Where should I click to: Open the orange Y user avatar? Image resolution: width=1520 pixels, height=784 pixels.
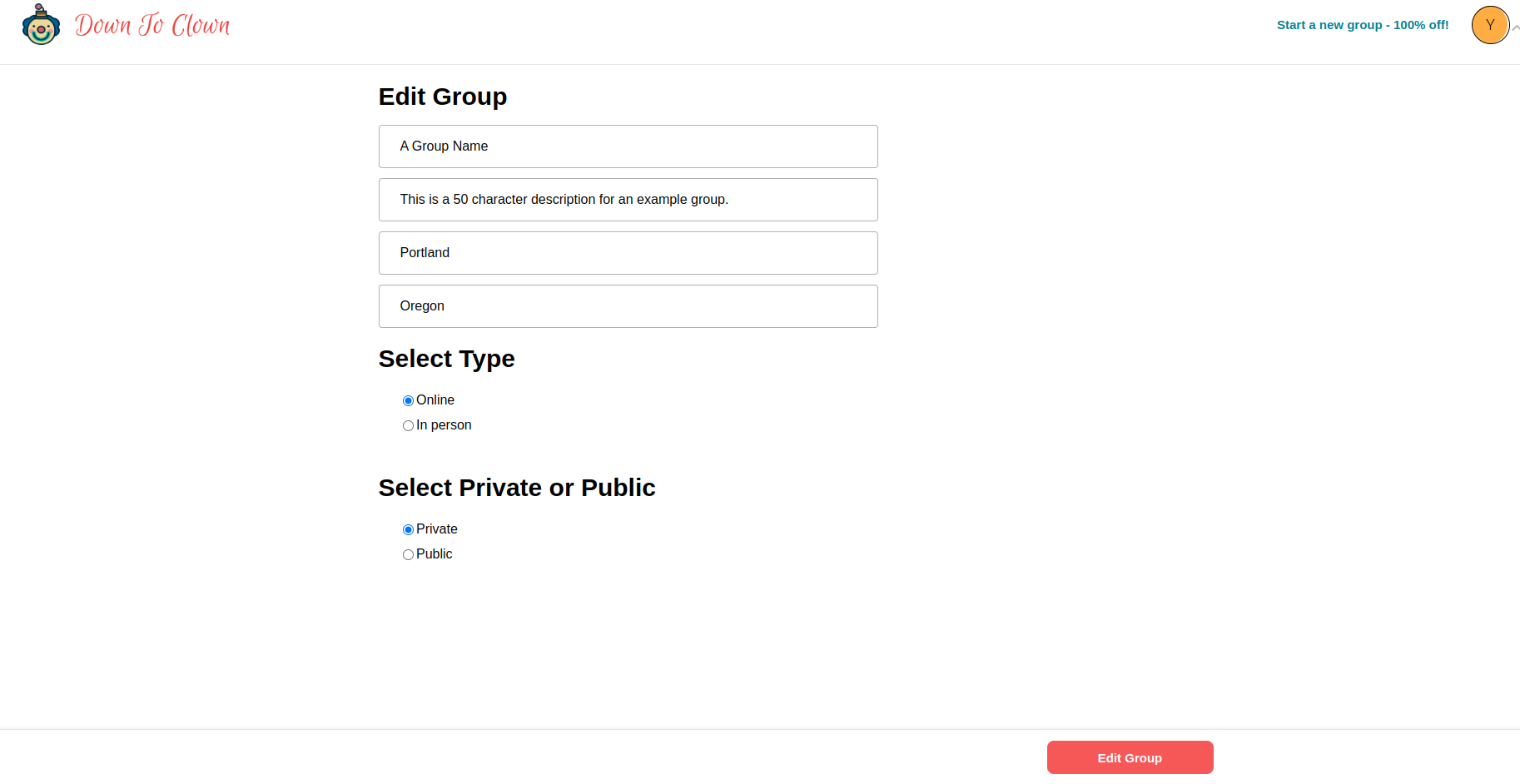tap(1489, 25)
